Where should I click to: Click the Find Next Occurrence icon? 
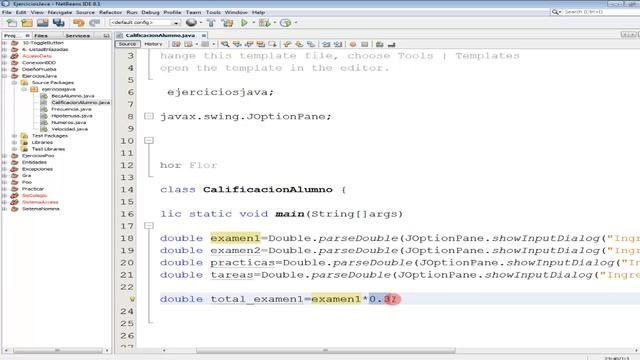(249, 44)
